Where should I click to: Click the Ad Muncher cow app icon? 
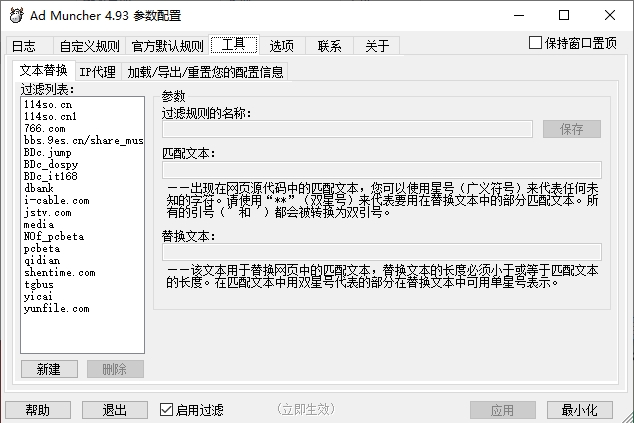(16, 15)
